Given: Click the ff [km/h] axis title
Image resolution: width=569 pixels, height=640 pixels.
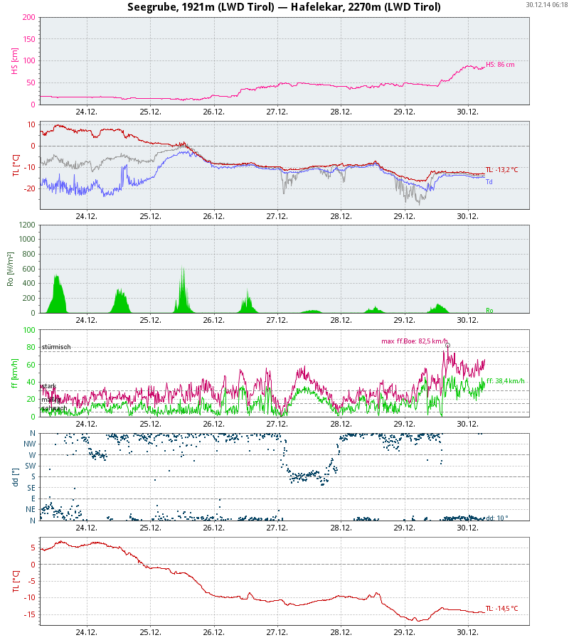Looking at the screenshot, I should coord(15,373).
